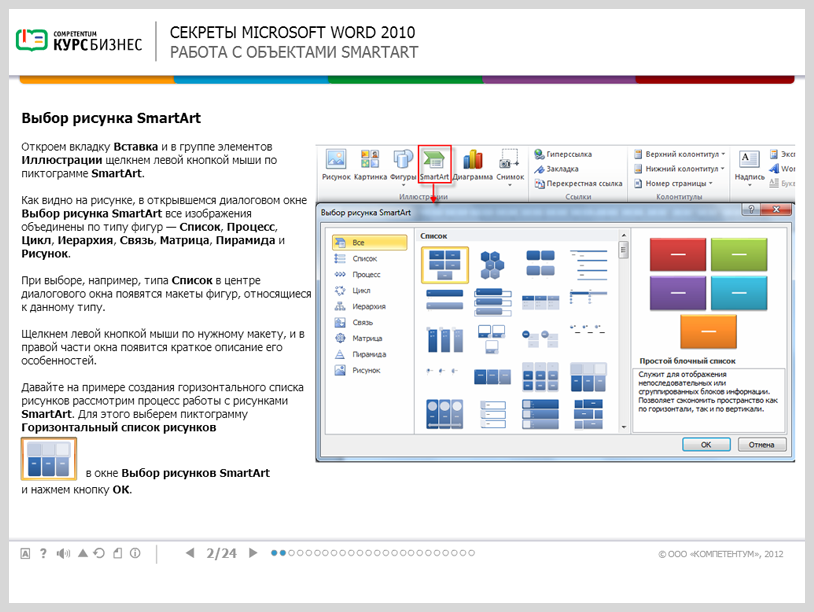Select the Все category in SmartArt dialog

[370, 242]
